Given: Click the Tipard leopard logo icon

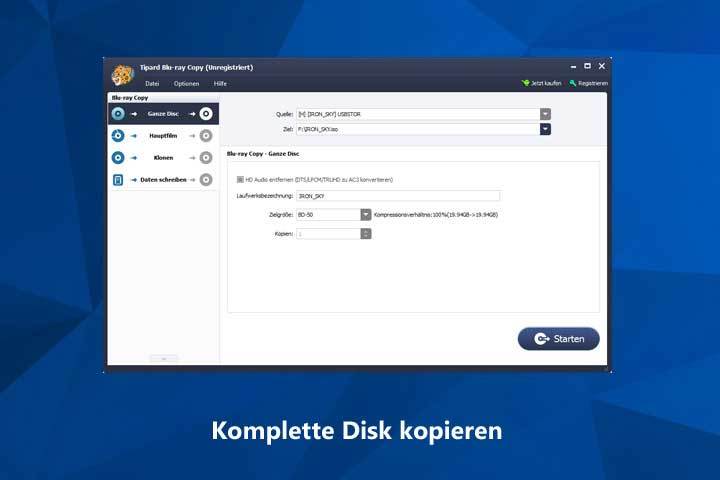Looking at the screenshot, I should click(122, 74).
